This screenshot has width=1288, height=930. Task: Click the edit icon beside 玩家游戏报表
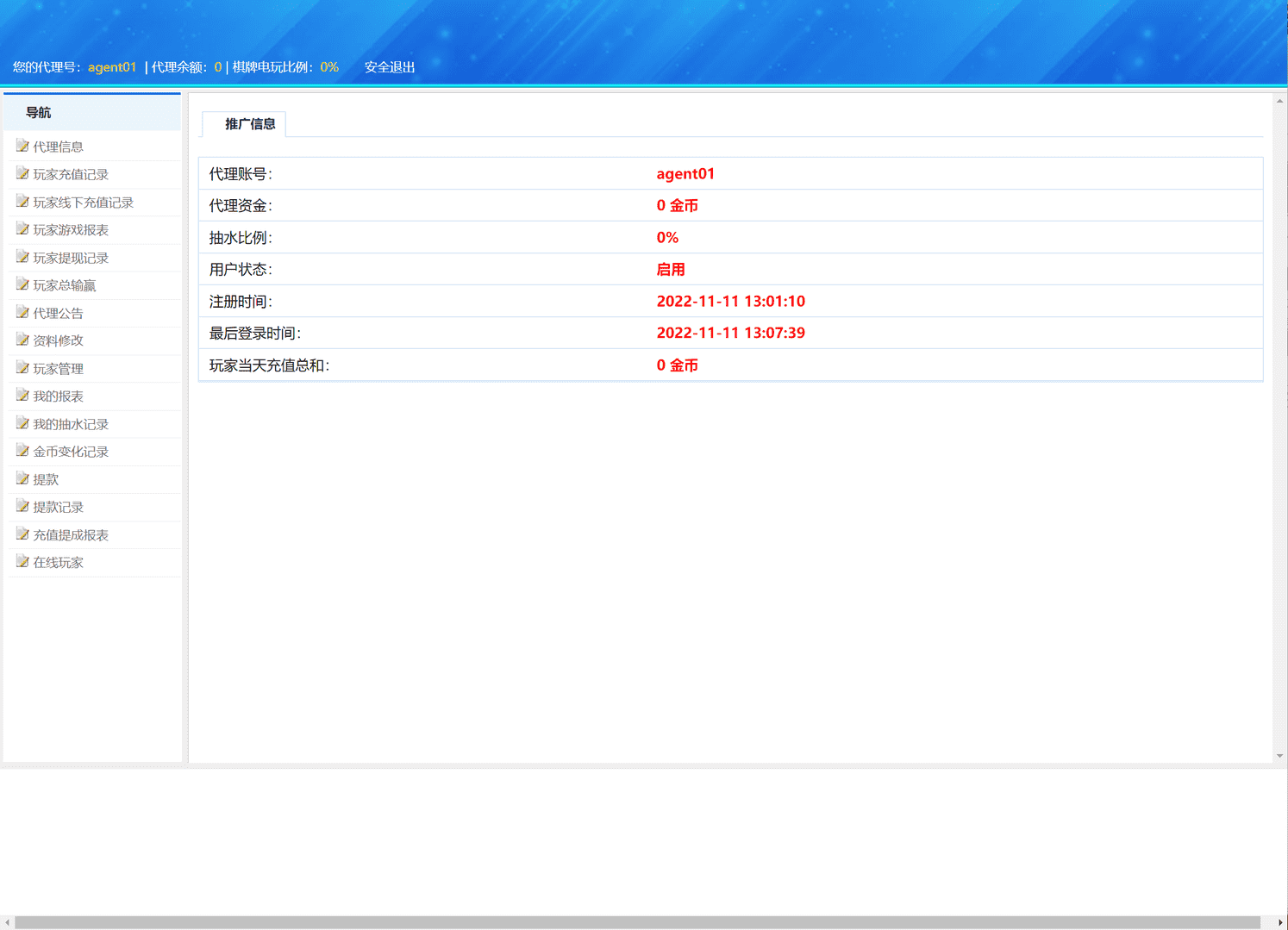click(22, 229)
